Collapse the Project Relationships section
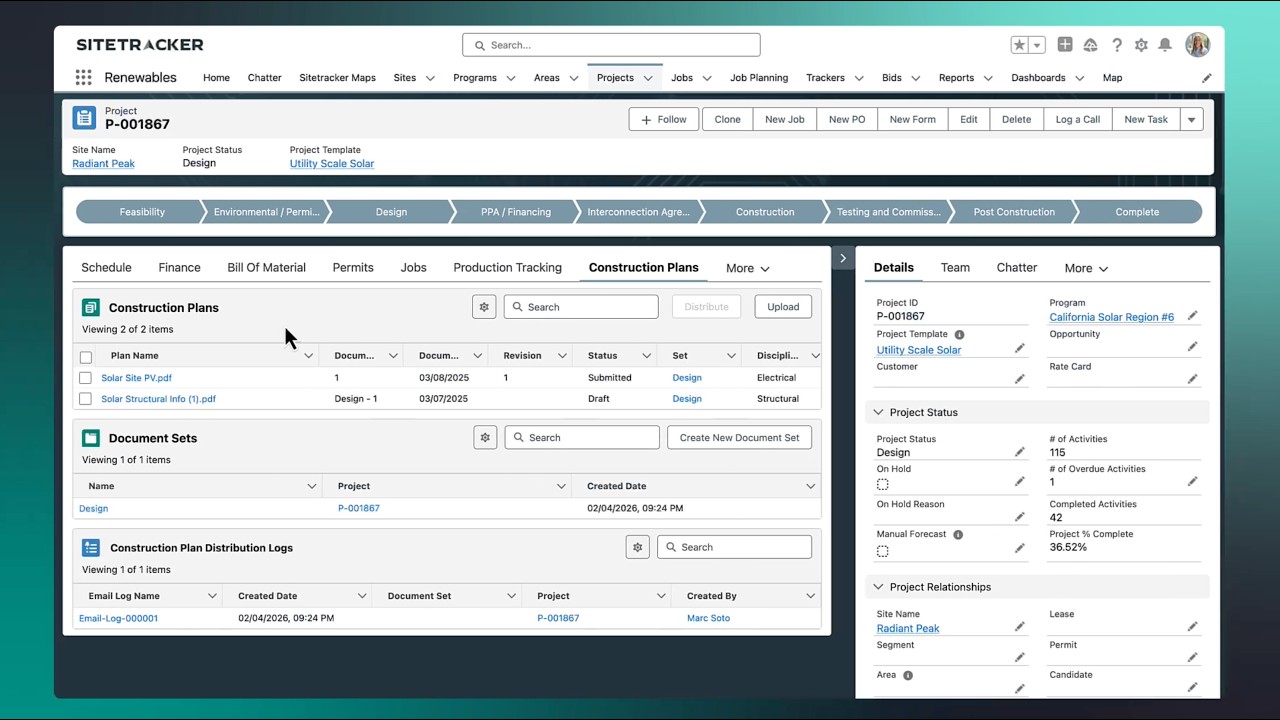This screenshot has width=1280, height=720. coord(878,587)
